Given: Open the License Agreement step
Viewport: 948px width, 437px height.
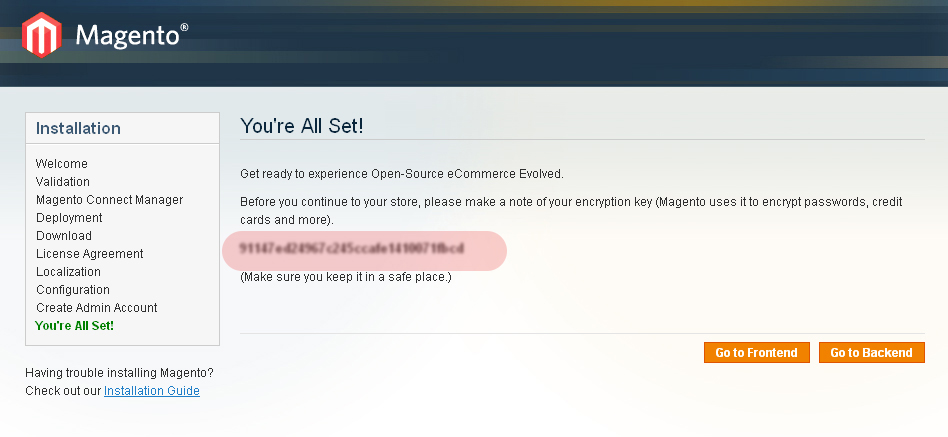Looking at the screenshot, I should point(89,254).
